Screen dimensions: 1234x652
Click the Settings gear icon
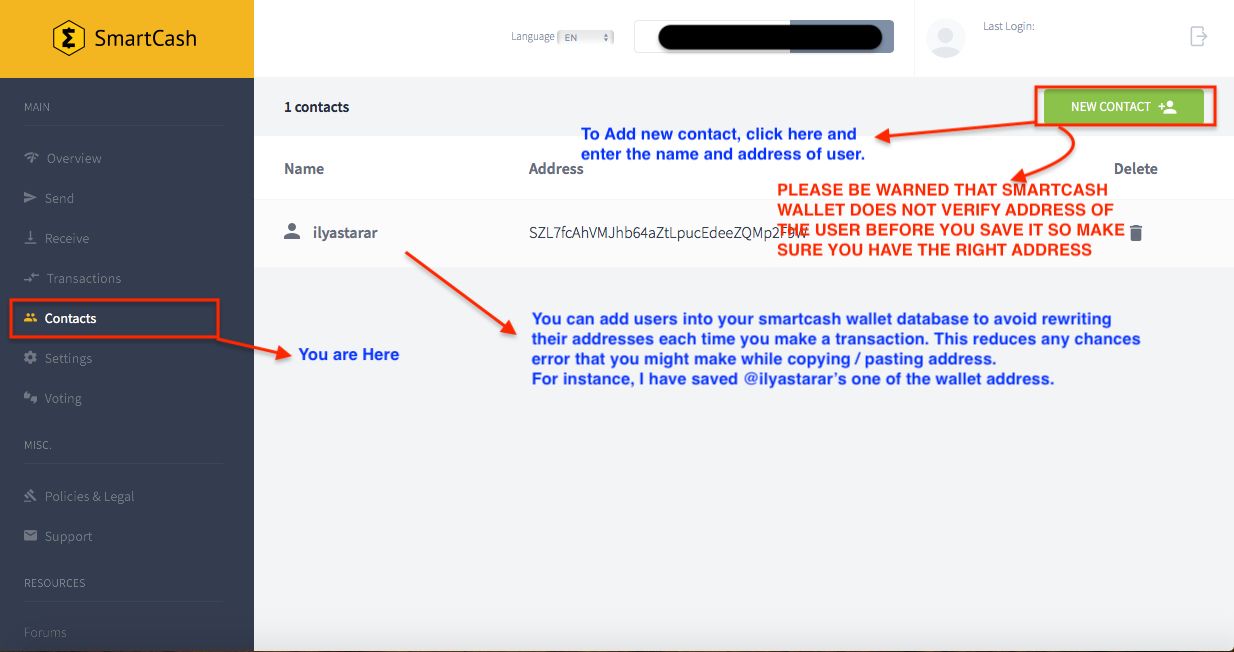coord(30,358)
